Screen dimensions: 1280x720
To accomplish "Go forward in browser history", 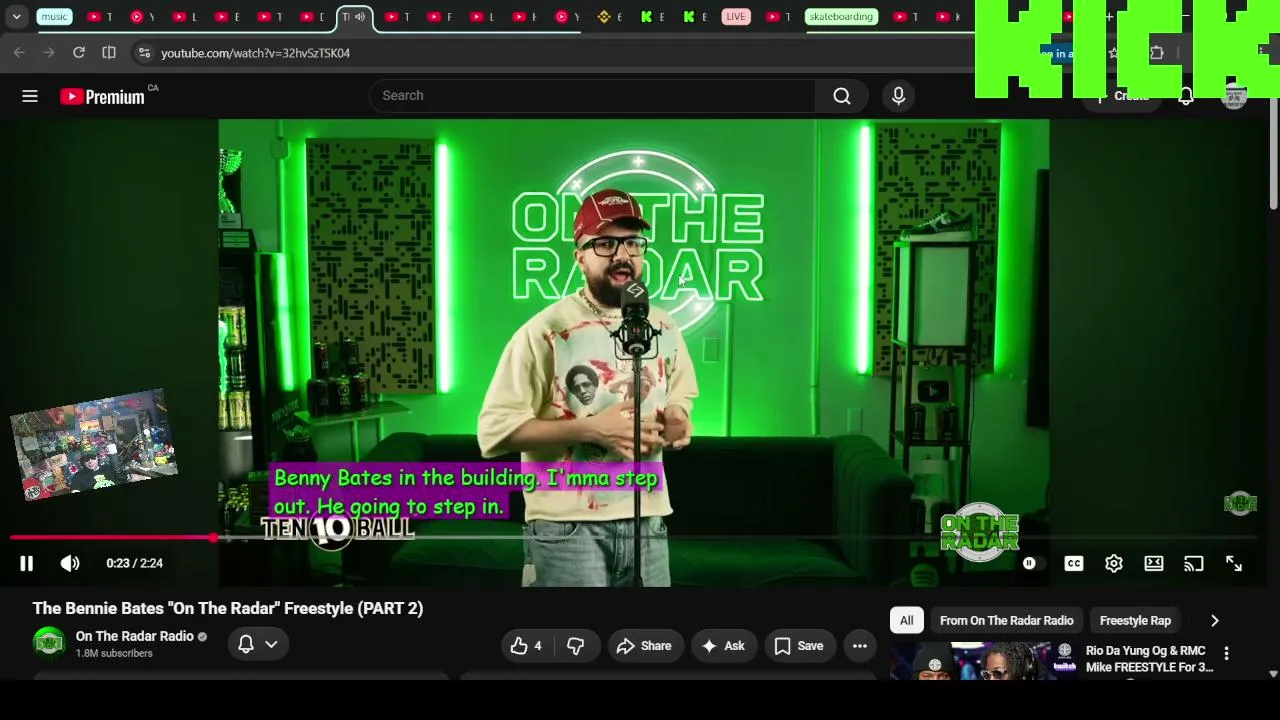I will pyautogui.click(x=48, y=53).
